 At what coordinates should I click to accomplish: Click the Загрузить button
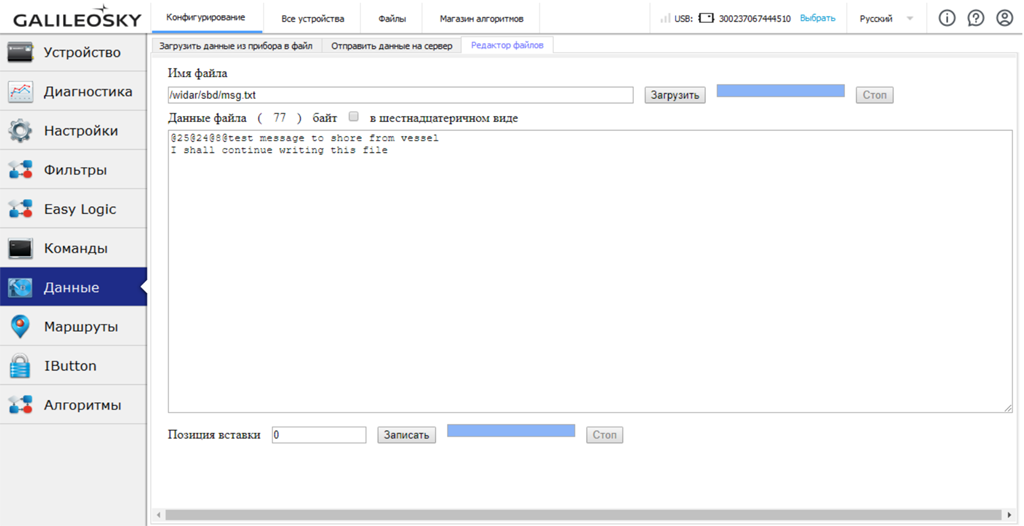point(675,95)
